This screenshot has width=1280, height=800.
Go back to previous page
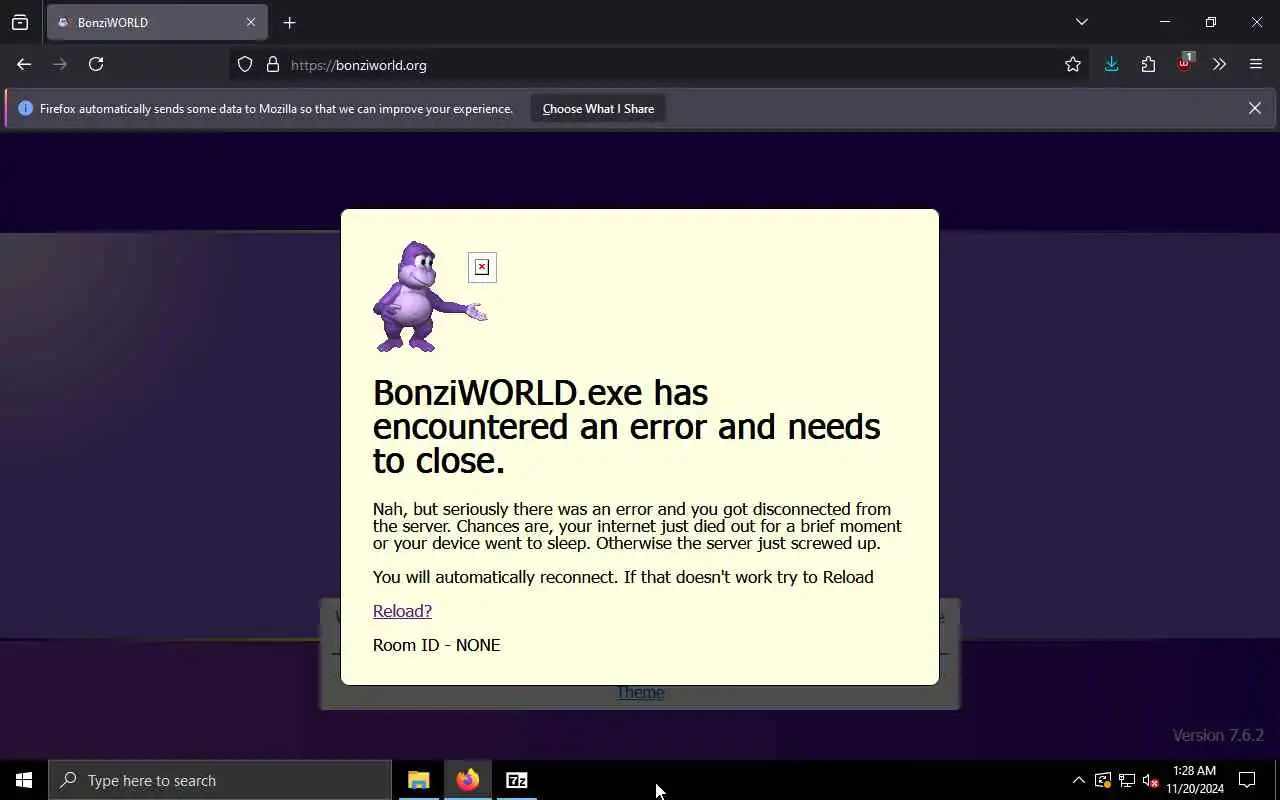24,64
